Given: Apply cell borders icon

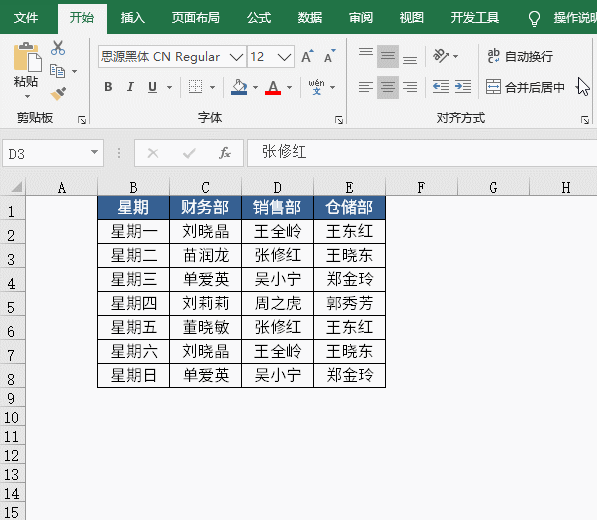Looking at the screenshot, I should pyautogui.click(x=195, y=87).
